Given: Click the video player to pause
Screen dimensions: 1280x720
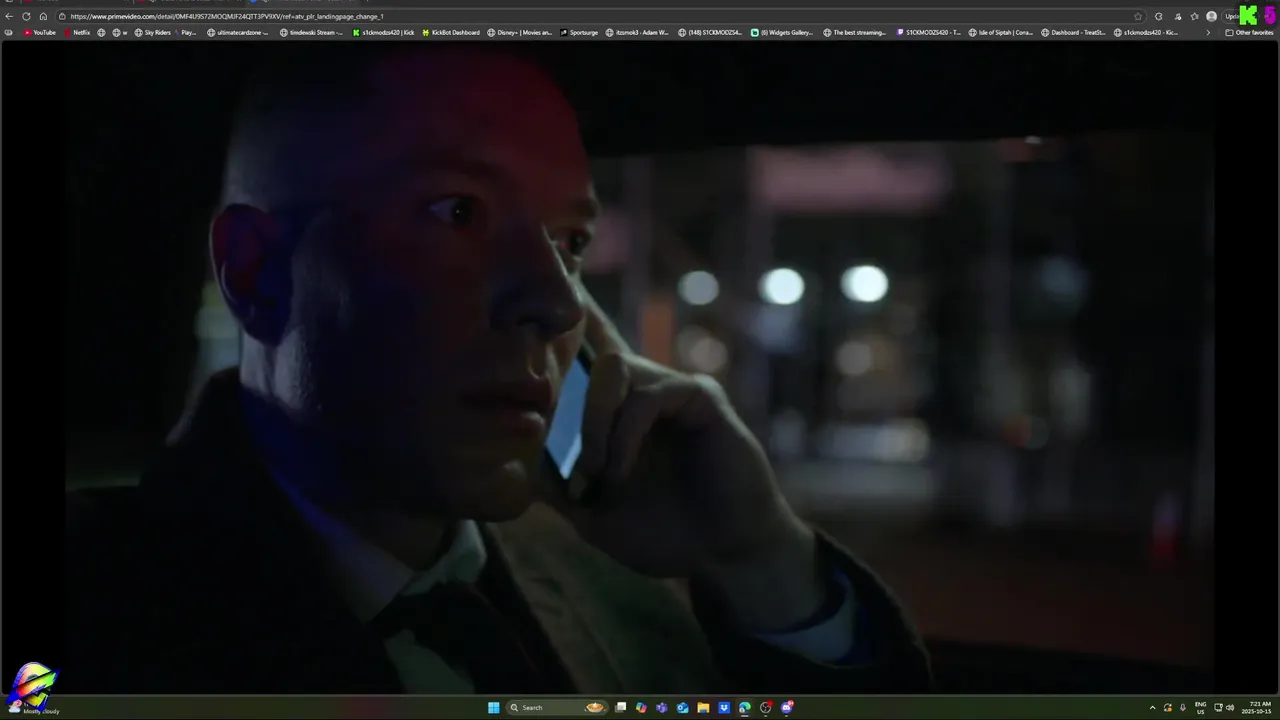Looking at the screenshot, I should [x=640, y=365].
